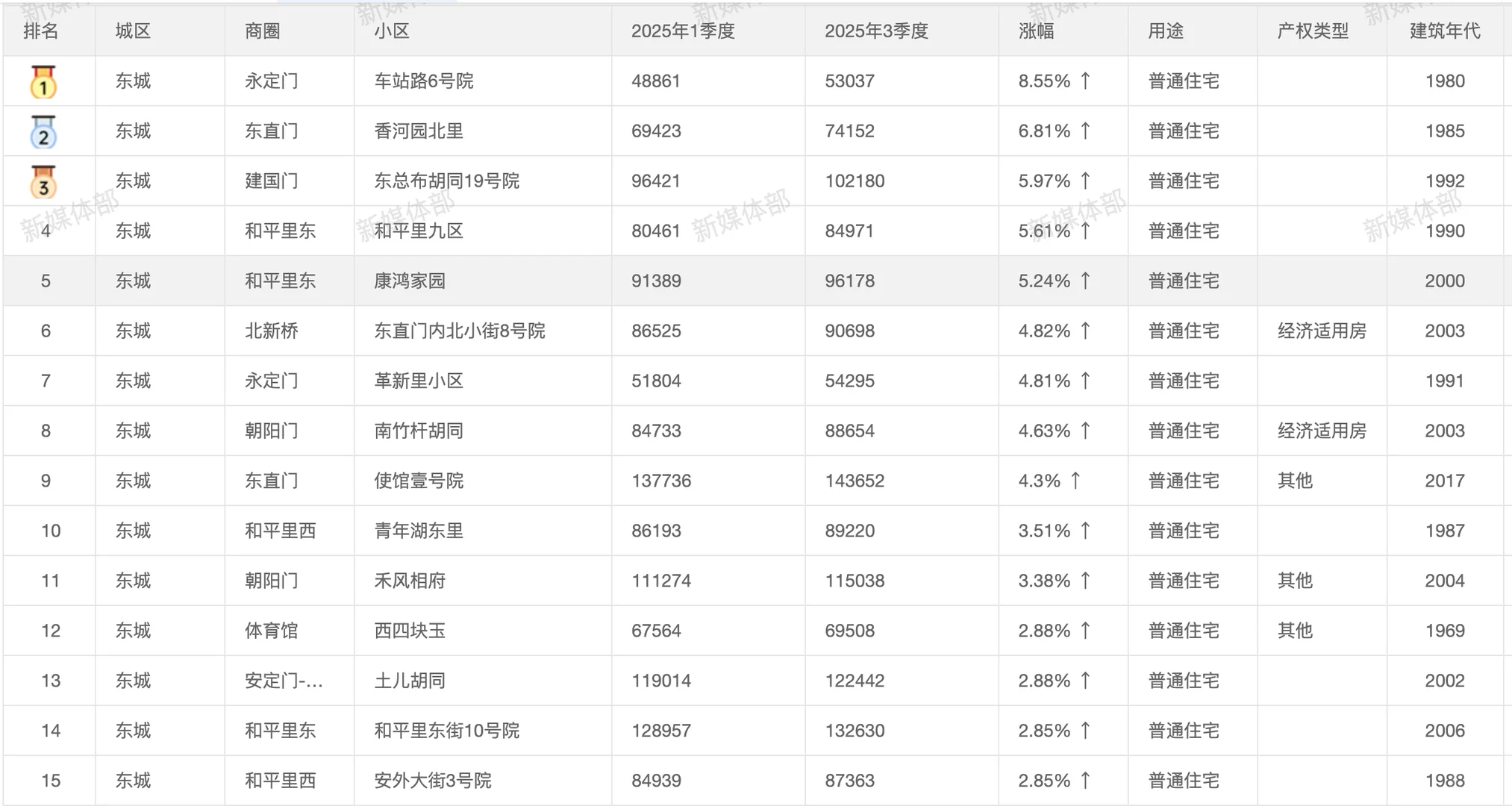Click the up arrow beside 康鸿家园's 5.24% rise
The width and height of the screenshot is (1512, 806).
coord(1087,281)
